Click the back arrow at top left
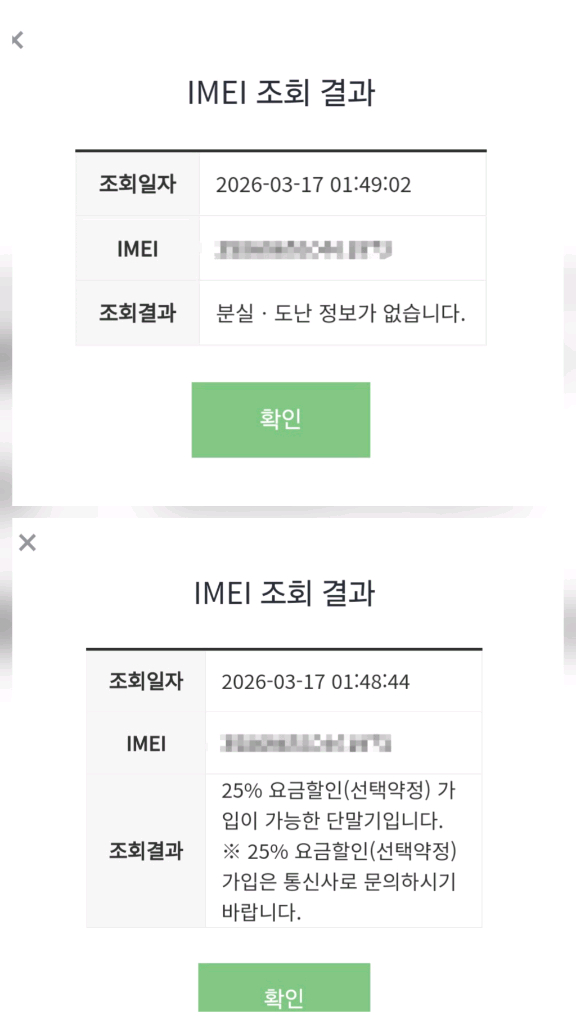Screen dimensions: 576x1024 pyautogui.click(x=17, y=40)
